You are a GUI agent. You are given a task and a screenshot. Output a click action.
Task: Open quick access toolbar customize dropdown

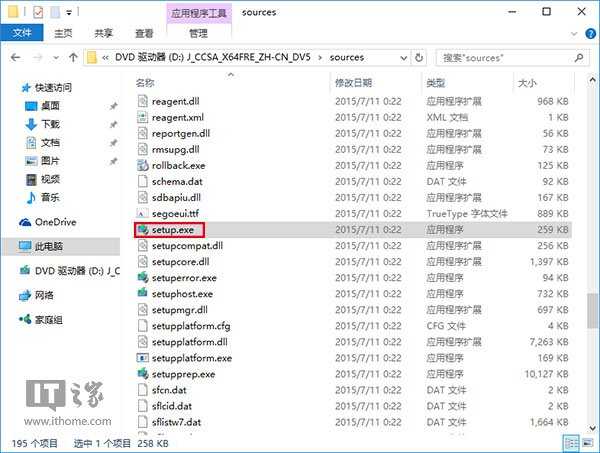coord(69,13)
